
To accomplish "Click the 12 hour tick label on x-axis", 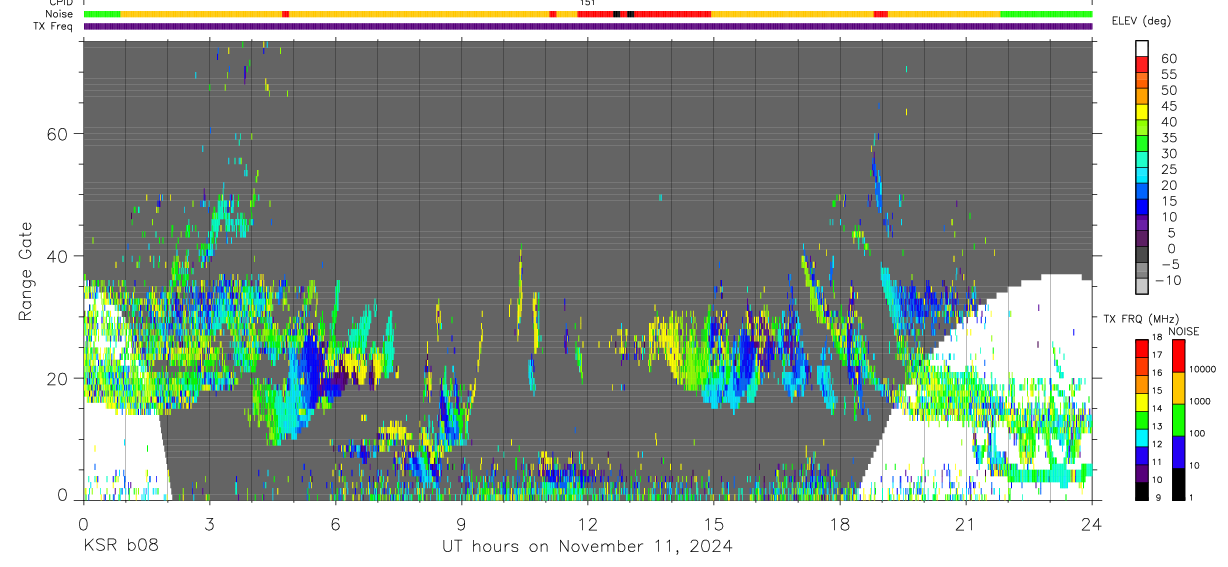I will coord(588,524).
